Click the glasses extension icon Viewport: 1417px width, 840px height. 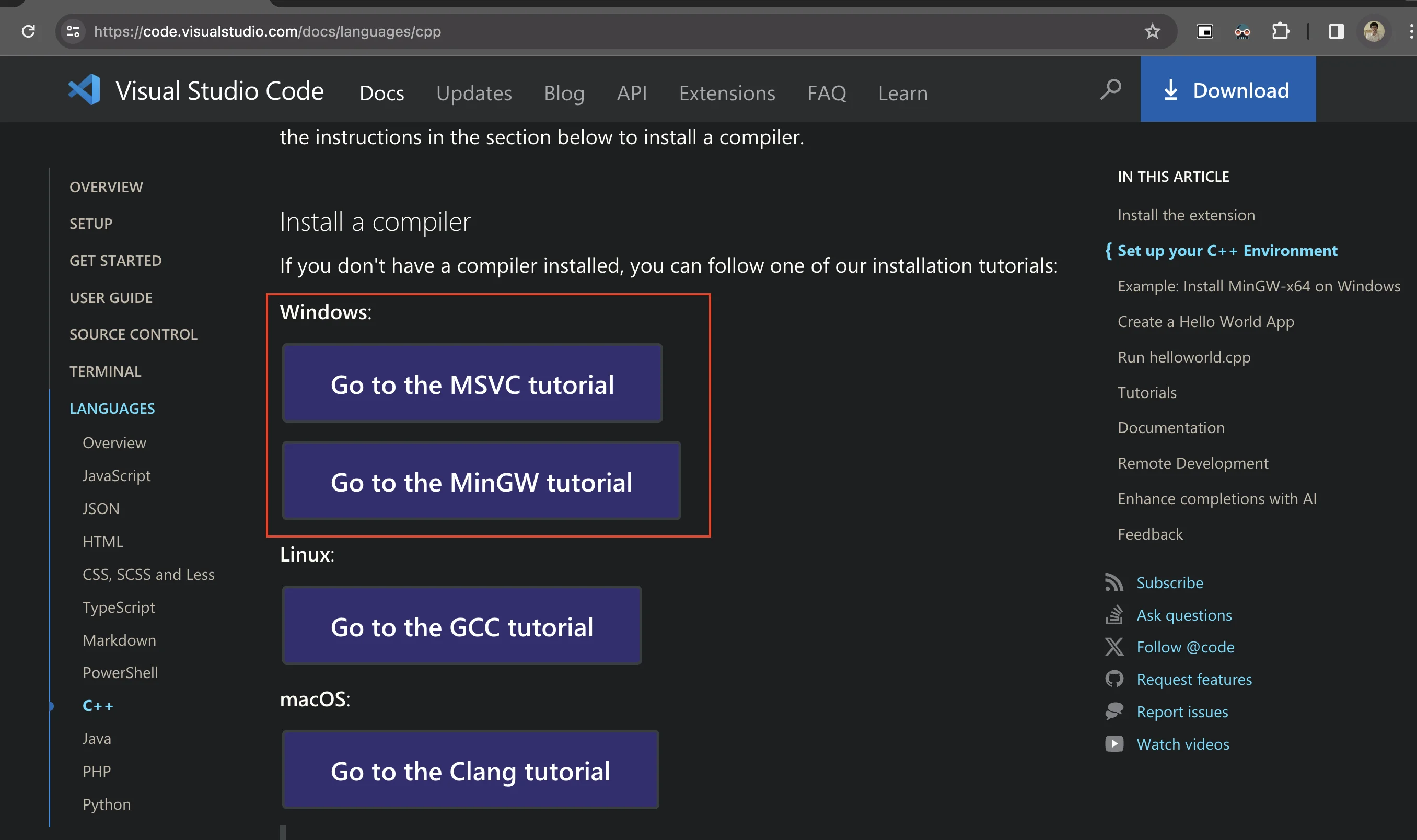[1242, 32]
